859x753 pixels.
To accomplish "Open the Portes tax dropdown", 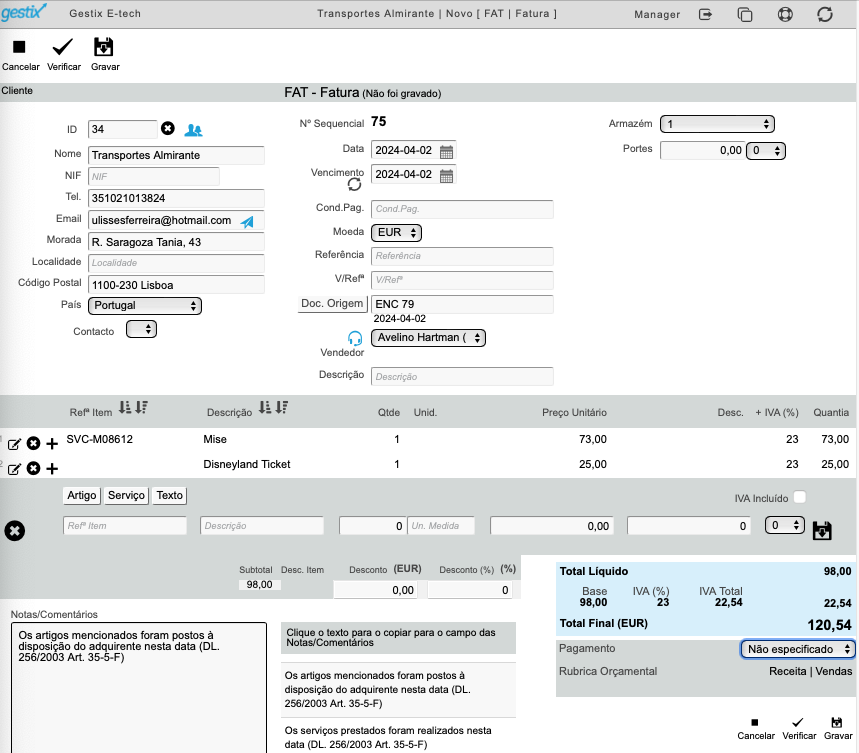I will [x=766, y=151].
